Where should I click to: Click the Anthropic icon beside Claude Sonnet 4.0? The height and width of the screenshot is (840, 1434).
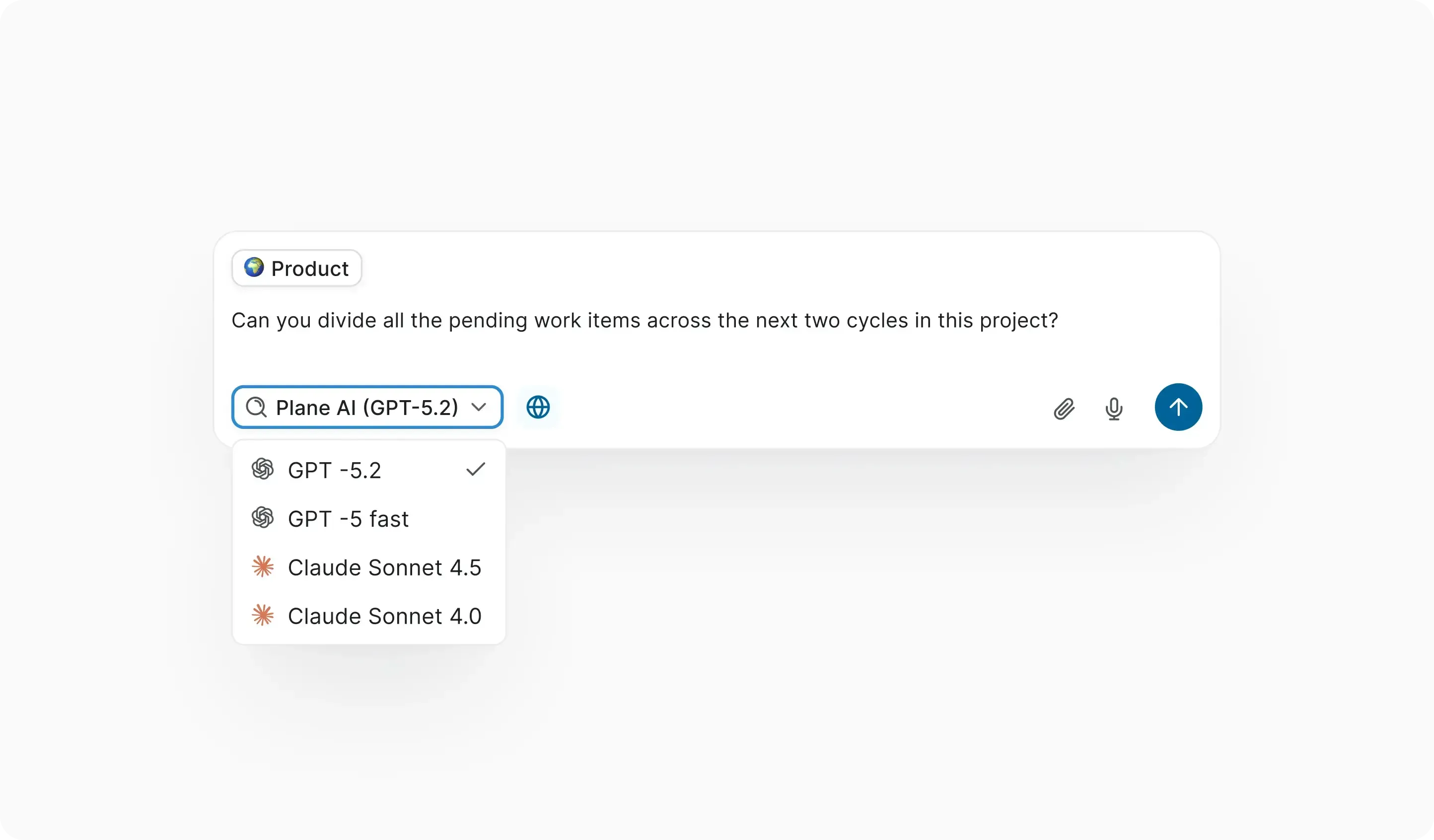(x=263, y=615)
